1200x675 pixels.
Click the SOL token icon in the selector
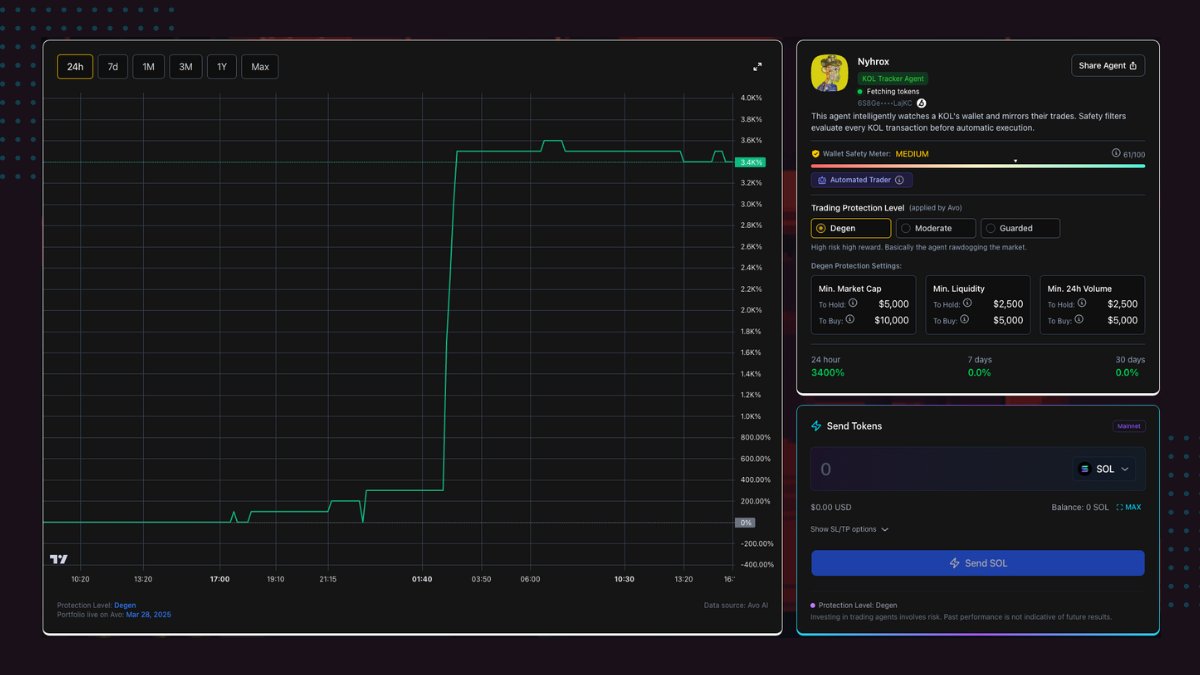pos(1085,468)
